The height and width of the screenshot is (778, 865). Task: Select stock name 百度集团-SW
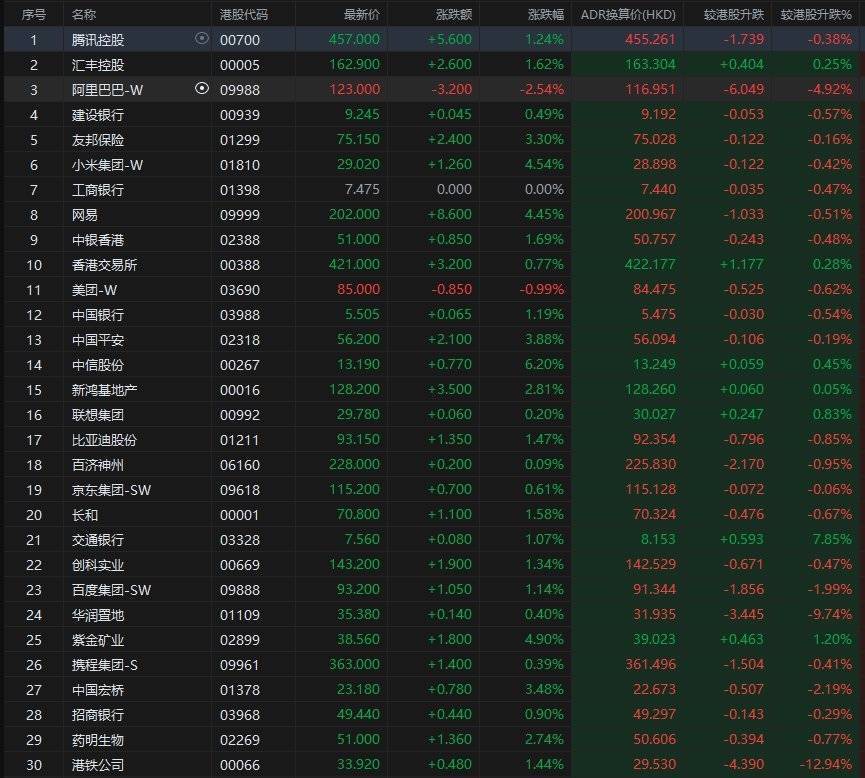111,590
